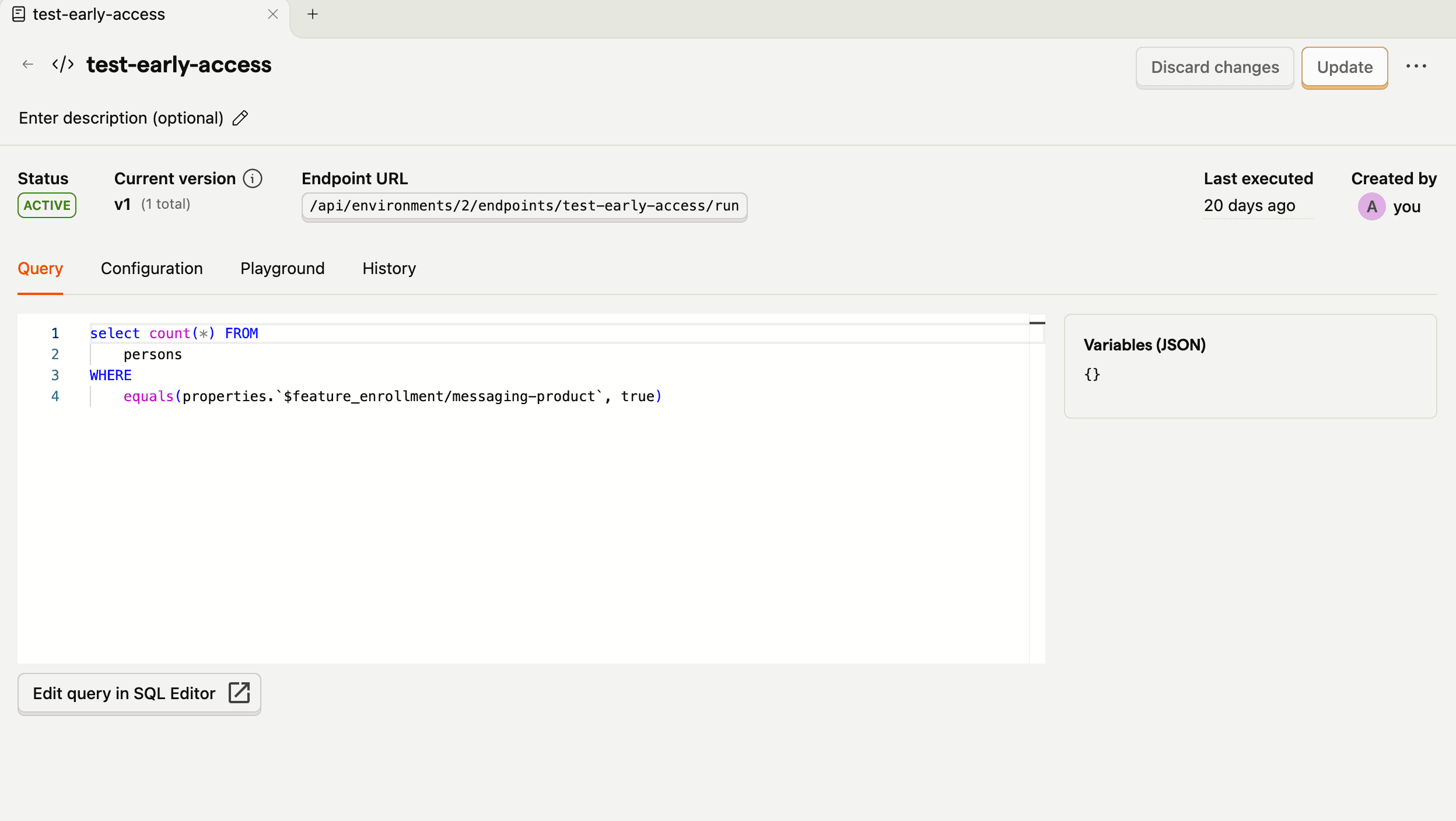Viewport: 1456px width, 821px height.
Task: Click the </> code icon beside the title
Action: pyautogui.click(x=62, y=64)
